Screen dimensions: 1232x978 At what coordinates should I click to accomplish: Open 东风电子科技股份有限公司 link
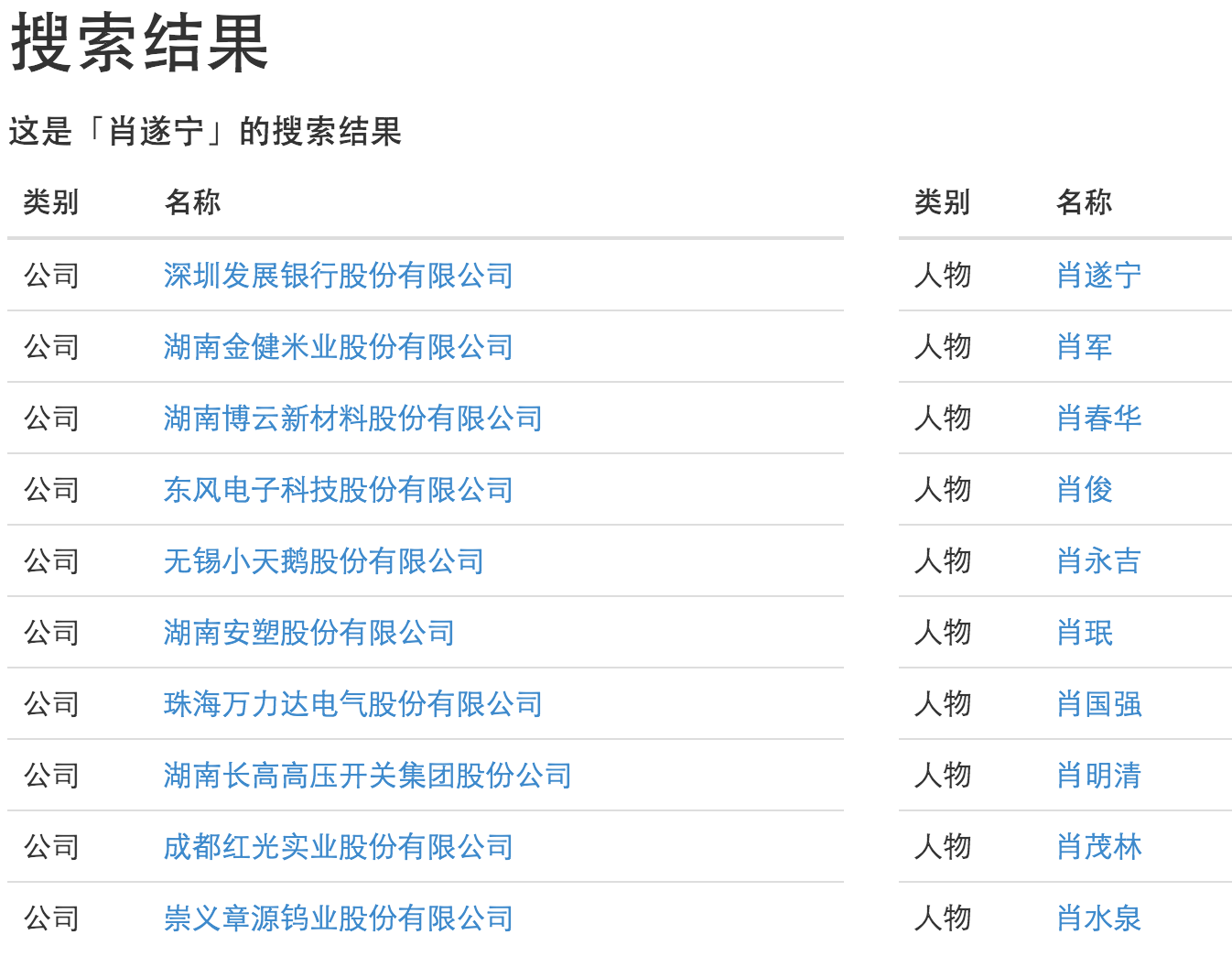(338, 490)
